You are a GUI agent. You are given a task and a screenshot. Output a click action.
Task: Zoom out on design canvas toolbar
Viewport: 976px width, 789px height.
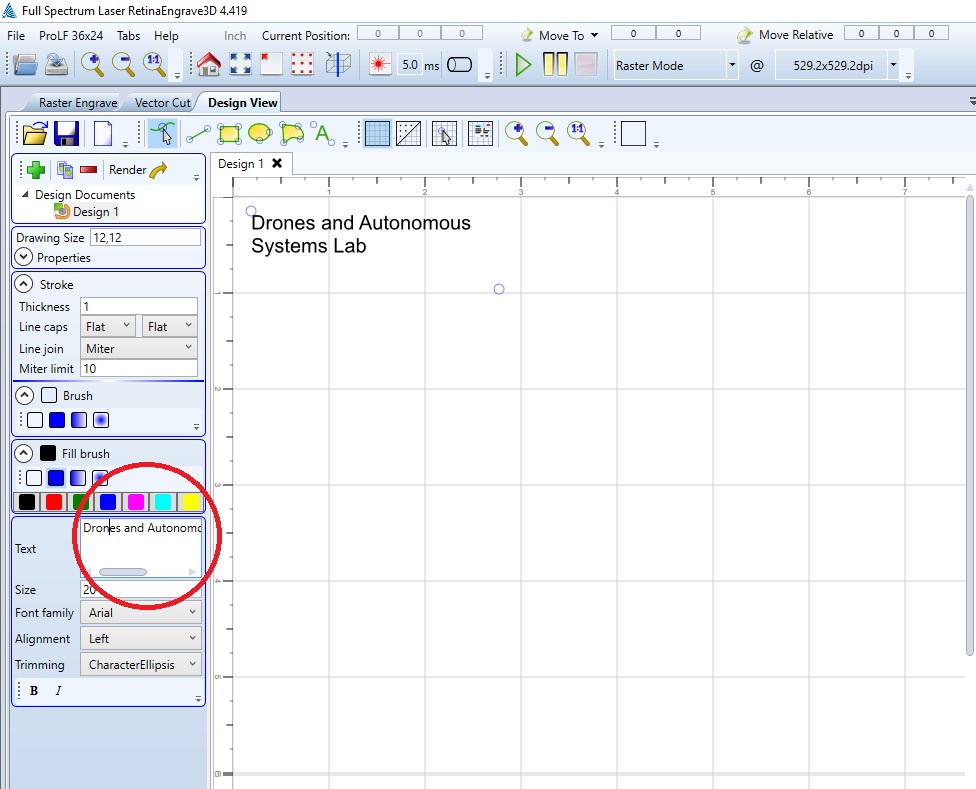click(548, 133)
